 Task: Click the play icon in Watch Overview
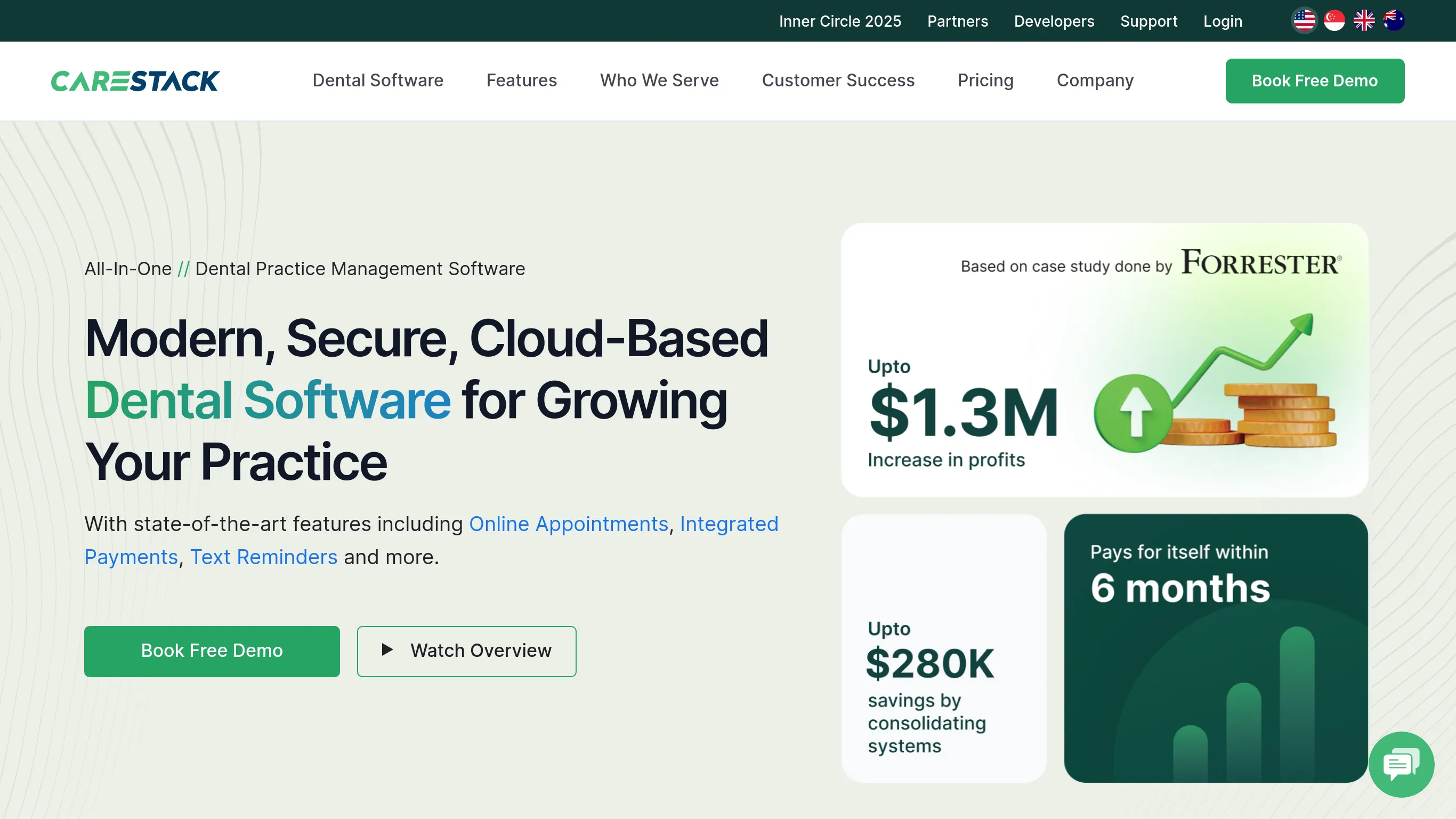point(387,649)
